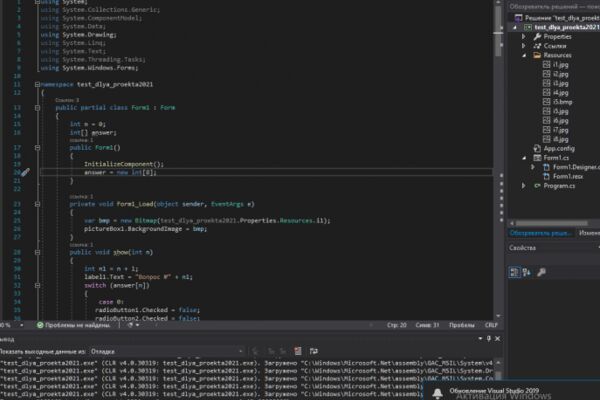Collapse the test_dlya_proekta2021 project node

point(515,28)
